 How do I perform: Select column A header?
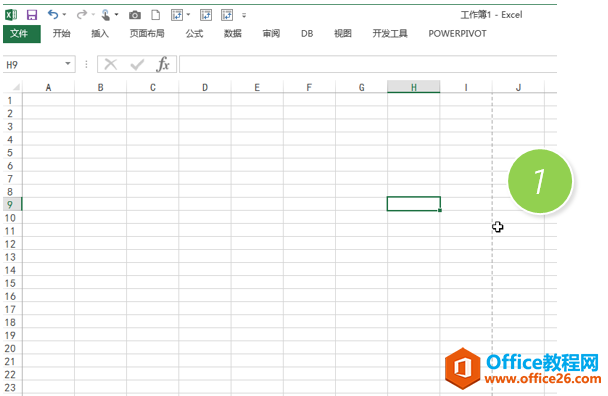point(48,87)
